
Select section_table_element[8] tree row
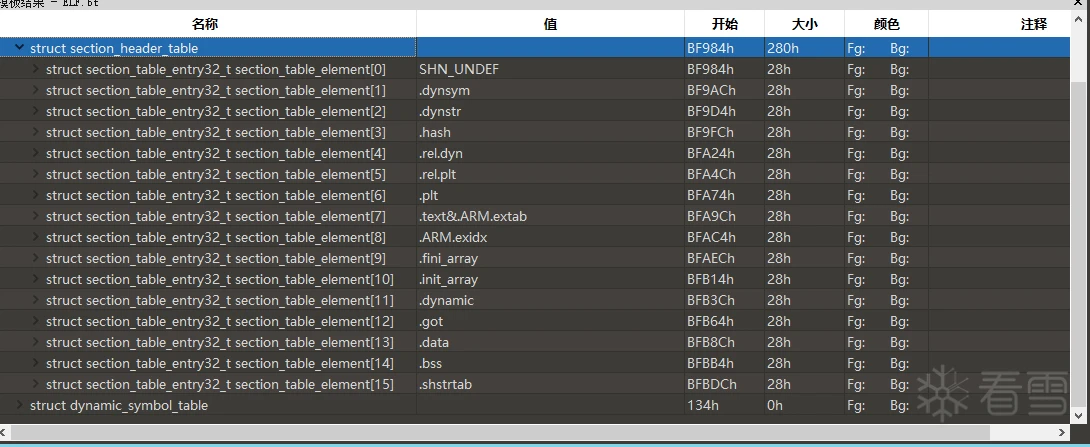point(535,237)
